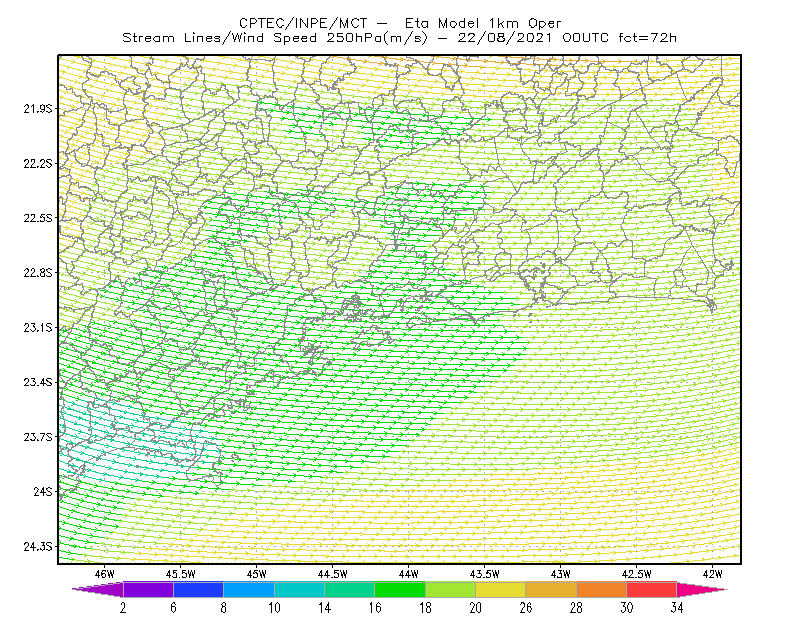Click the '45.5W' longitude label
Screen dimensions: 800x618
181,574
